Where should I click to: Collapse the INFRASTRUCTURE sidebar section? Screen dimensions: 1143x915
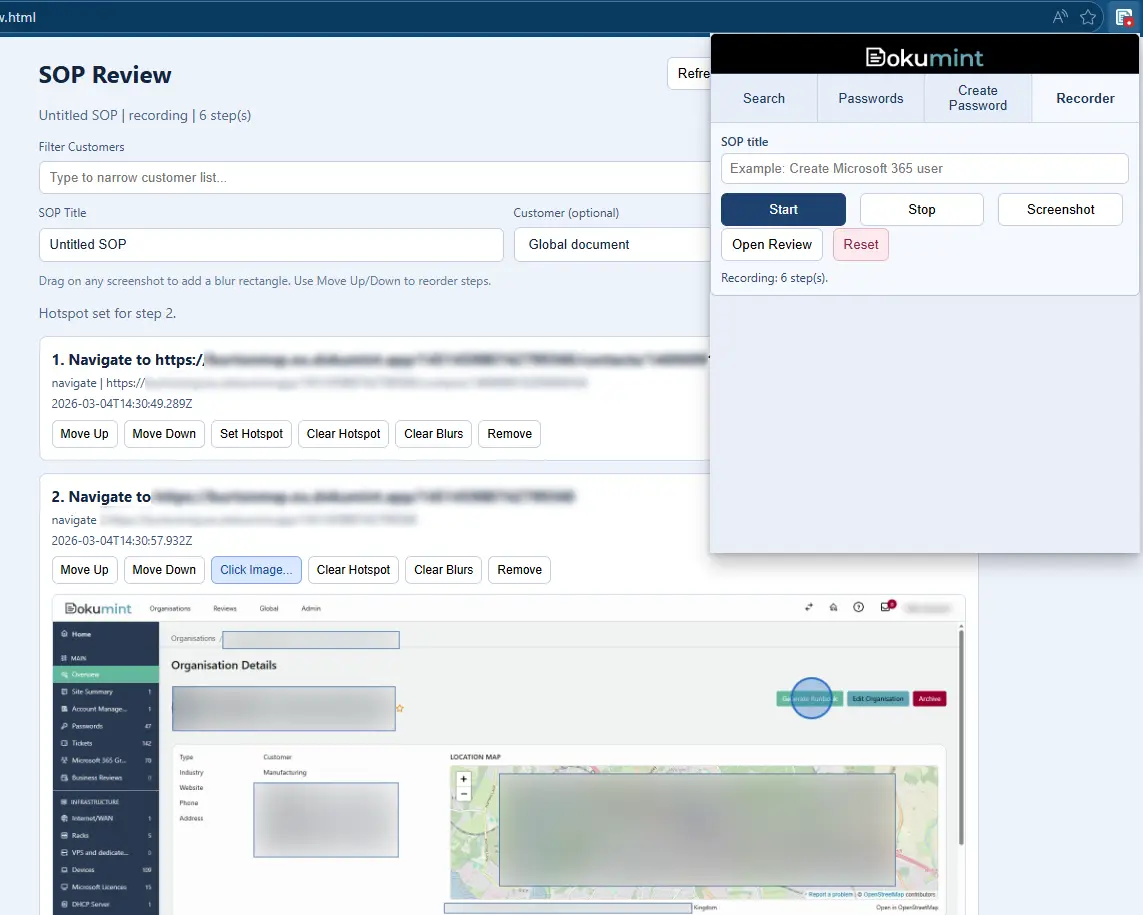[96, 802]
